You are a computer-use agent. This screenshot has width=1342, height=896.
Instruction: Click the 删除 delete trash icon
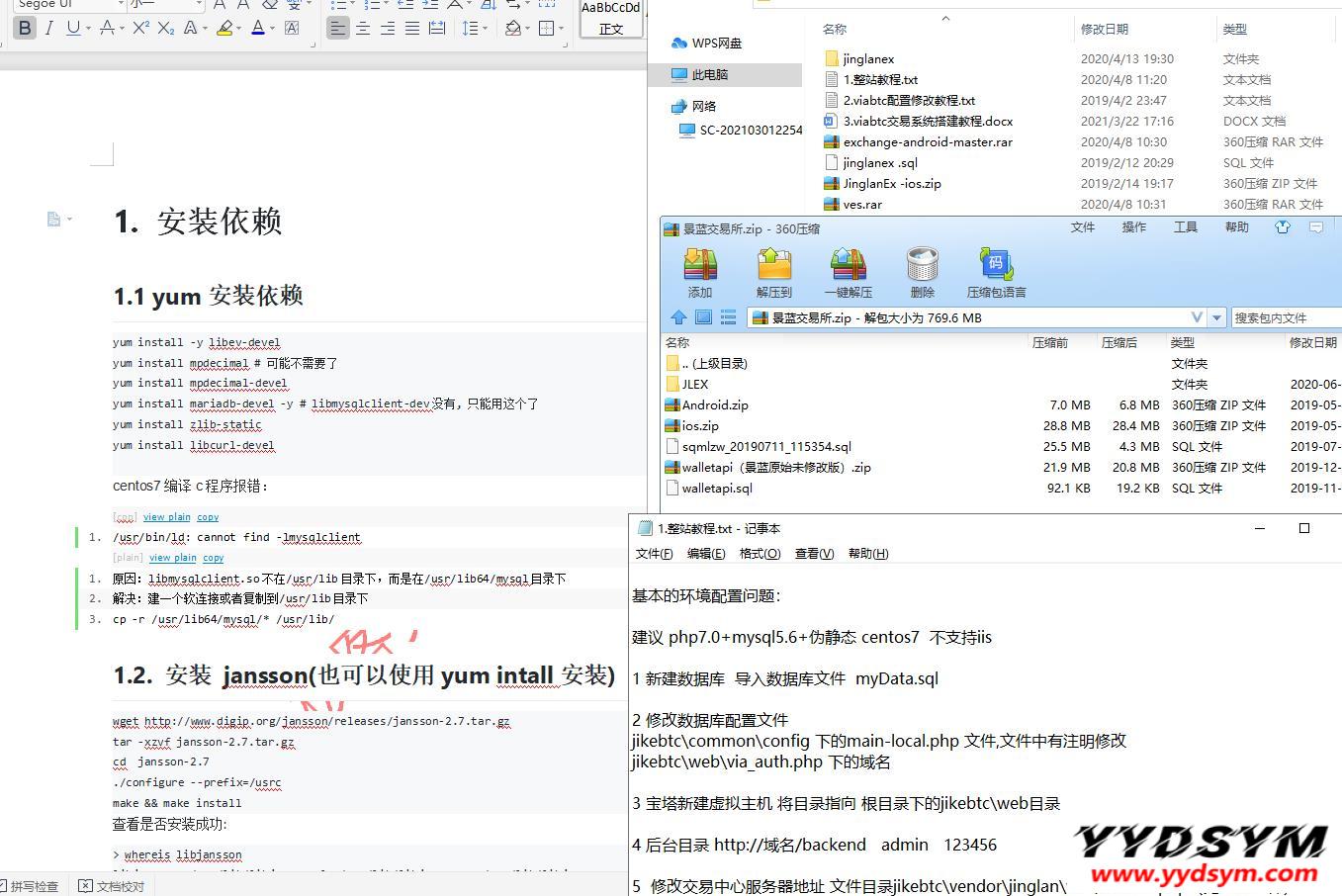click(x=922, y=272)
